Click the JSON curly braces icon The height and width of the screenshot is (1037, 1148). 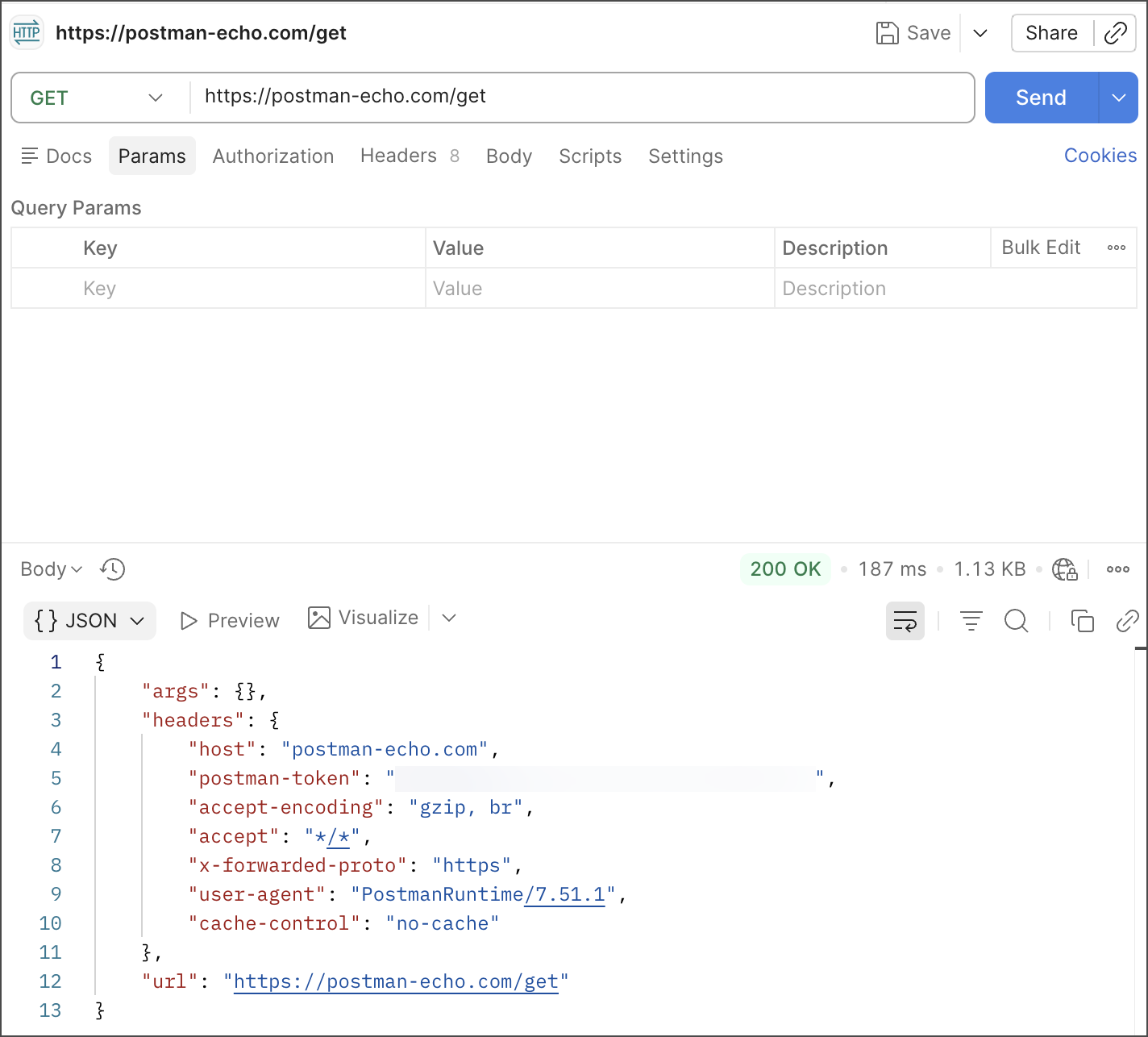pos(46,620)
